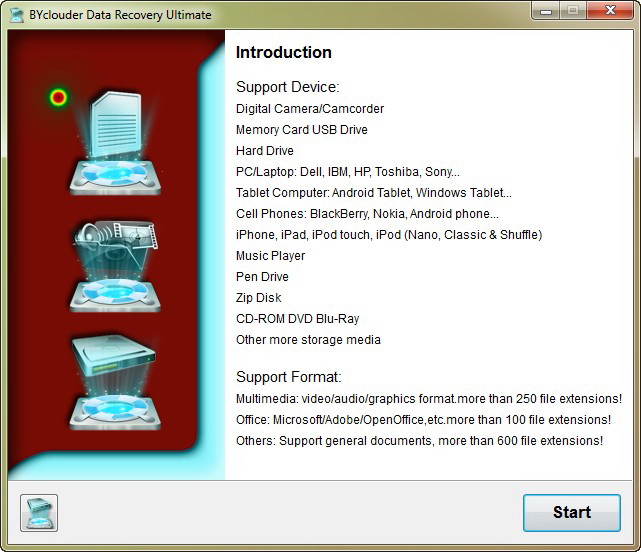Click the BYclouder app icon in title bar
This screenshot has height=552, width=641.
tap(15, 14)
